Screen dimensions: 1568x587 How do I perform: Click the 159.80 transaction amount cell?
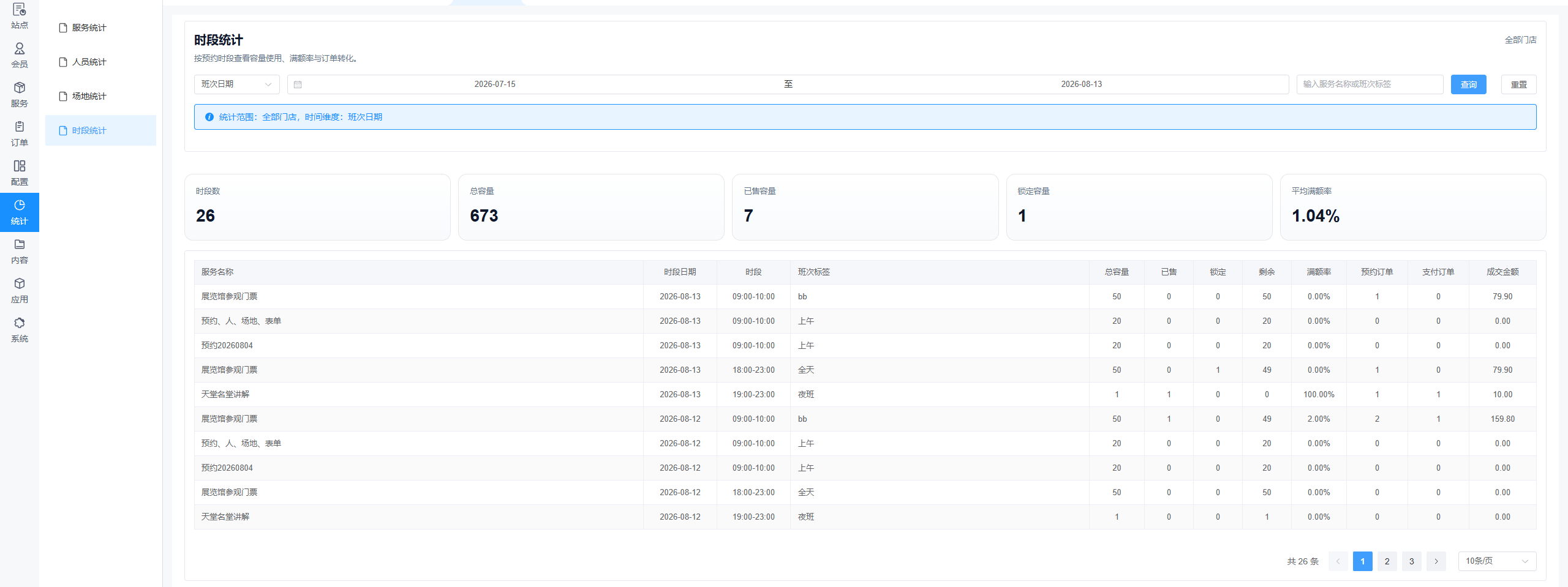[1502, 419]
